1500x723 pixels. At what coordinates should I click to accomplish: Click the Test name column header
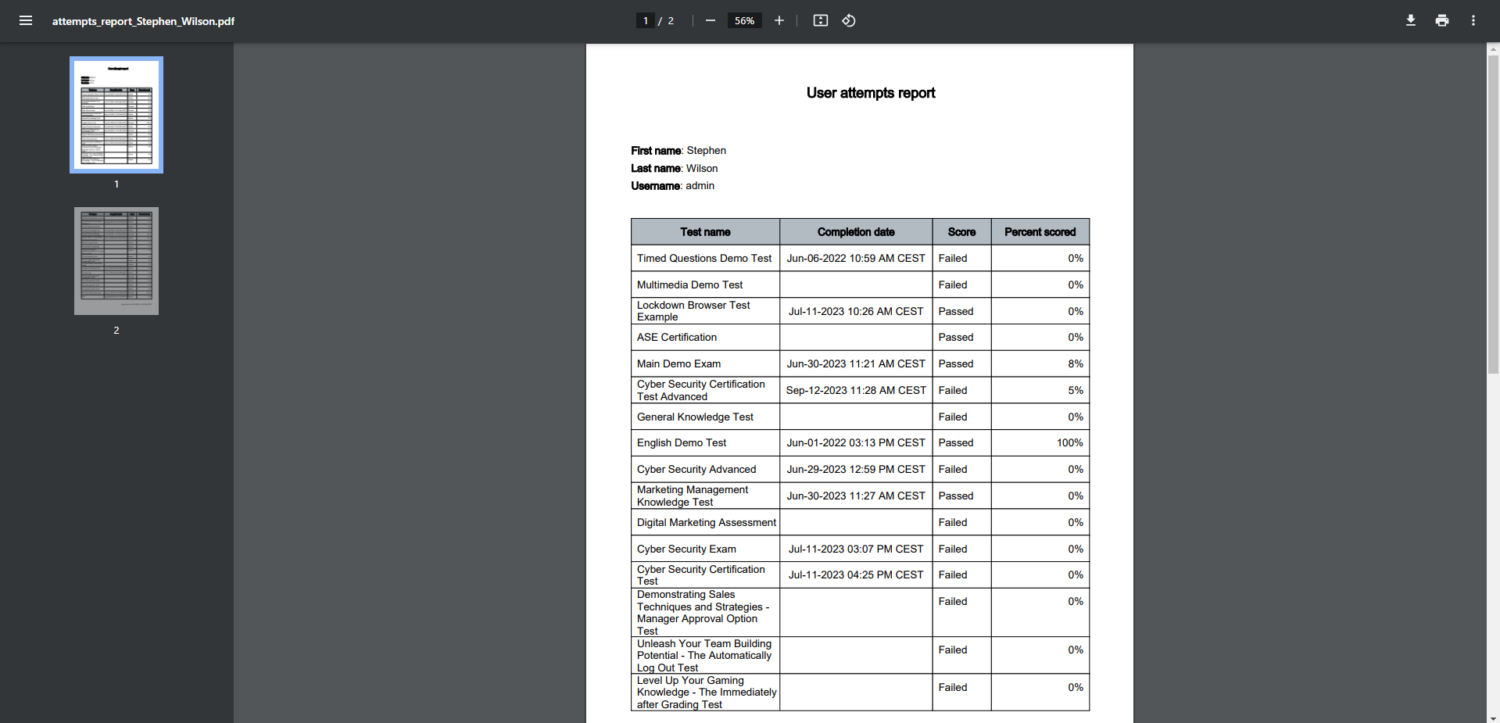[705, 232]
